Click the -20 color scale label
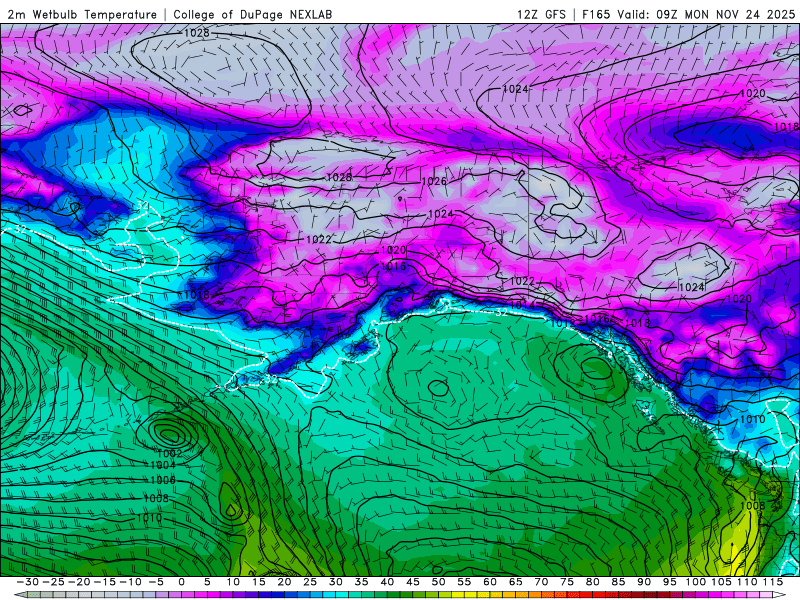This screenshot has height=600, width=800. (x=79, y=582)
